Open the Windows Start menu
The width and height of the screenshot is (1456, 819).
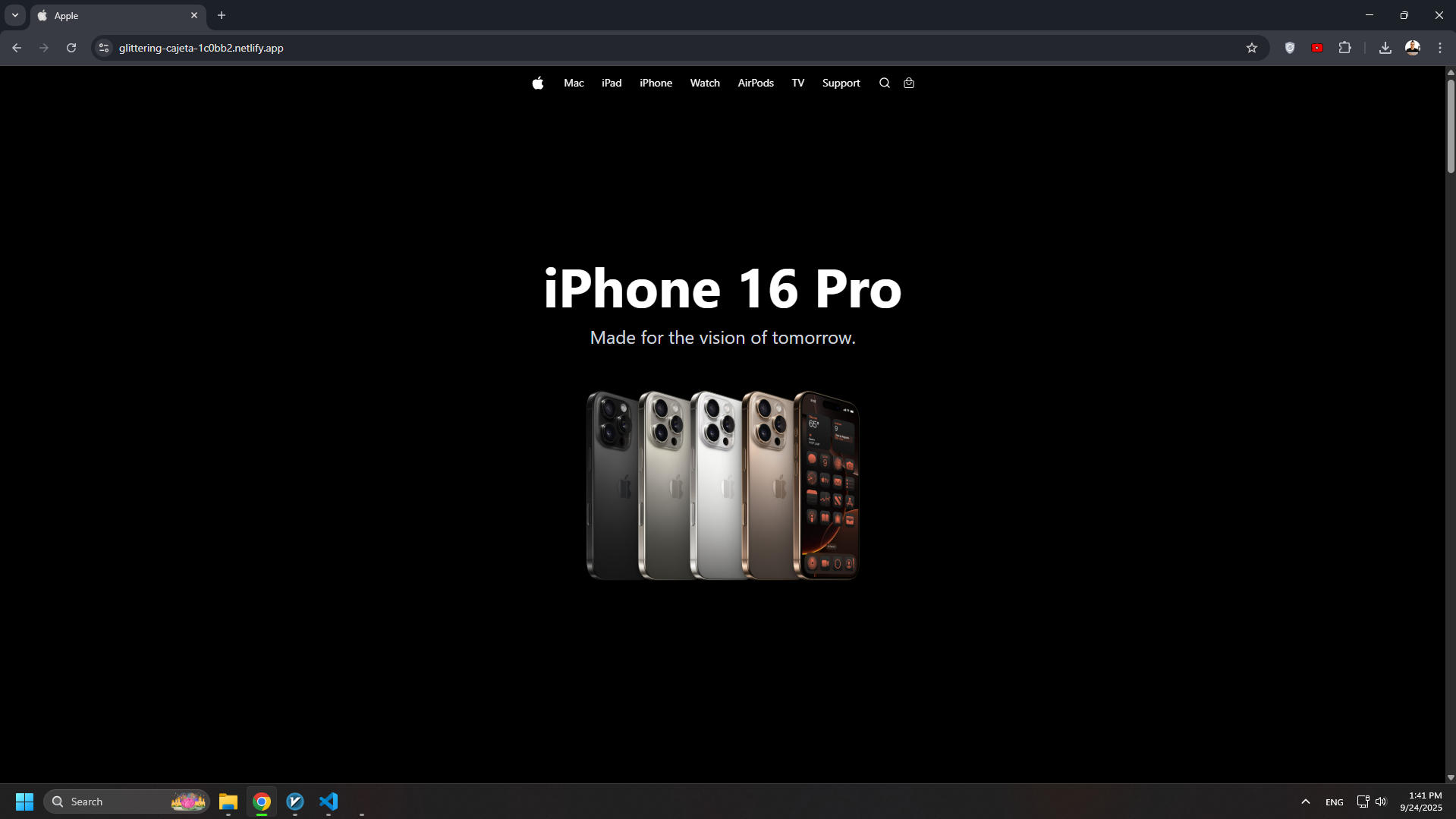pyautogui.click(x=24, y=802)
